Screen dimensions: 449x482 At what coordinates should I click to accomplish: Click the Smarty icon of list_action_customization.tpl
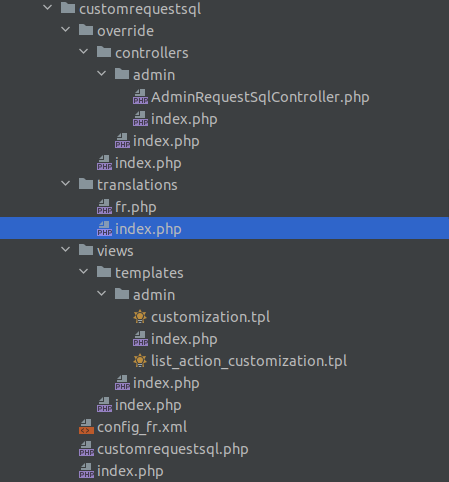pos(140,361)
